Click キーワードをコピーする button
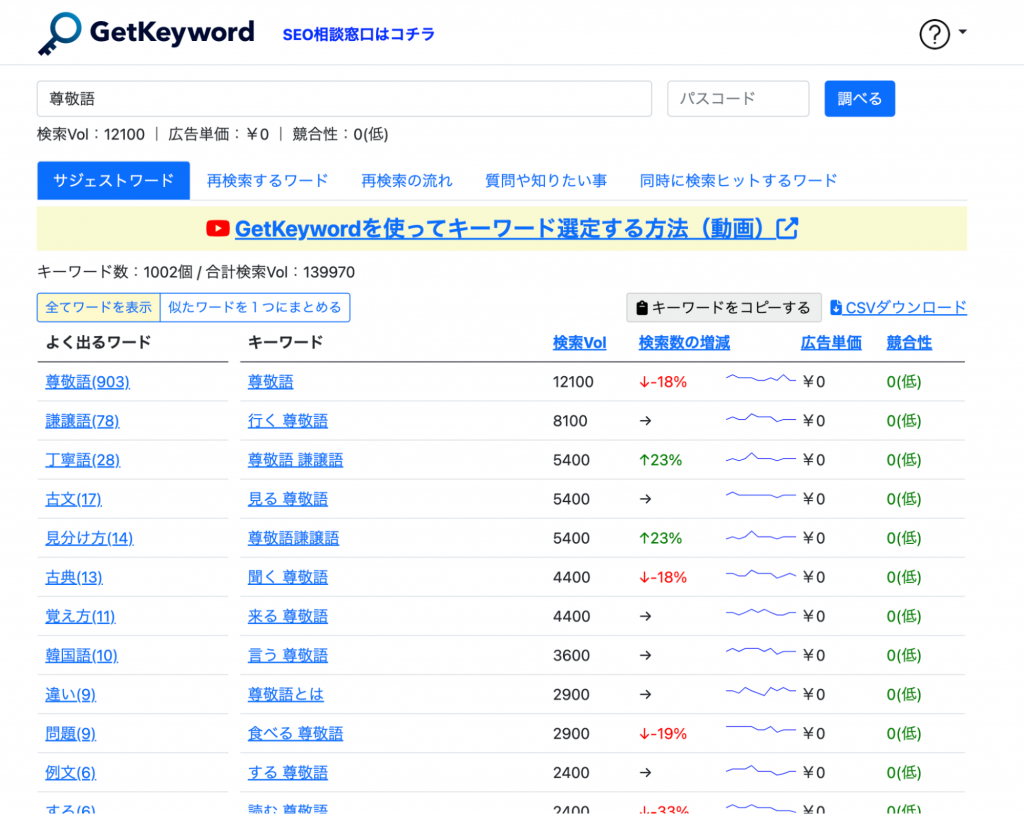1024x814 pixels. coord(724,308)
